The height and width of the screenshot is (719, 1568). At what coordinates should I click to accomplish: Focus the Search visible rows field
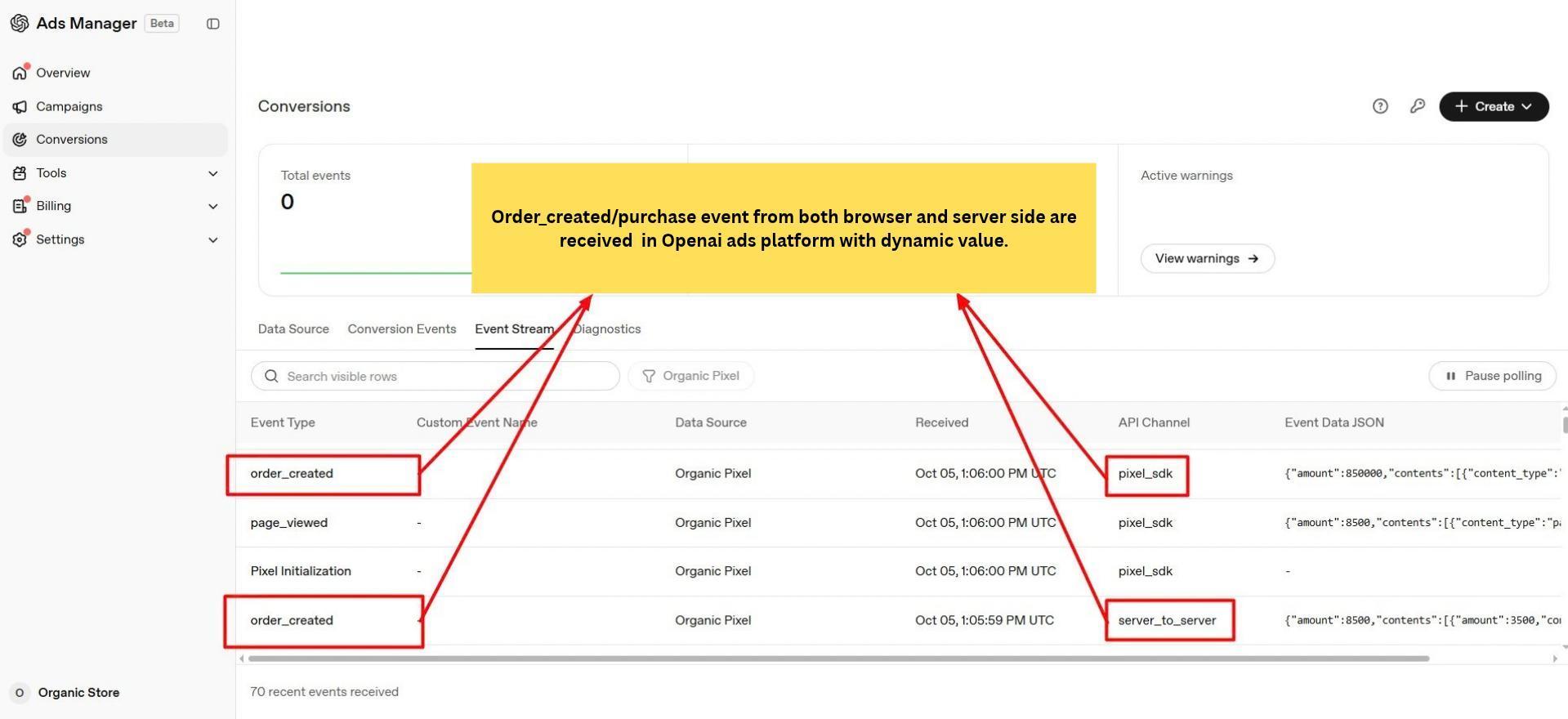[435, 376]
